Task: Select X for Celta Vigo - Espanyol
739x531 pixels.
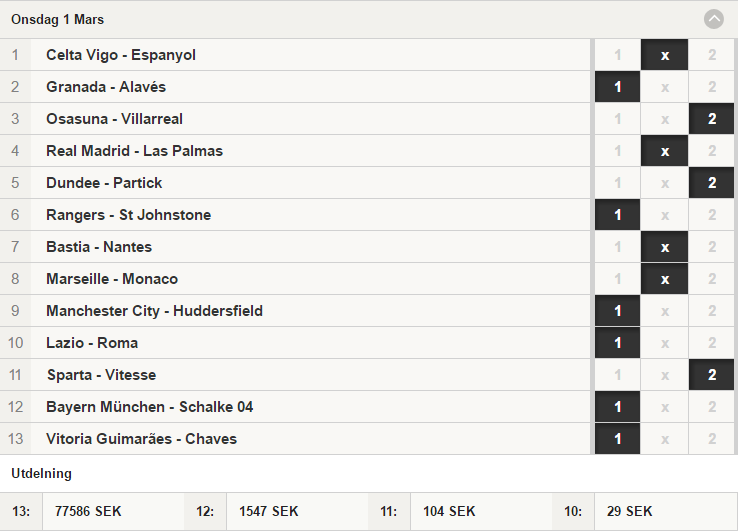Action: click(x=665, y=55)
